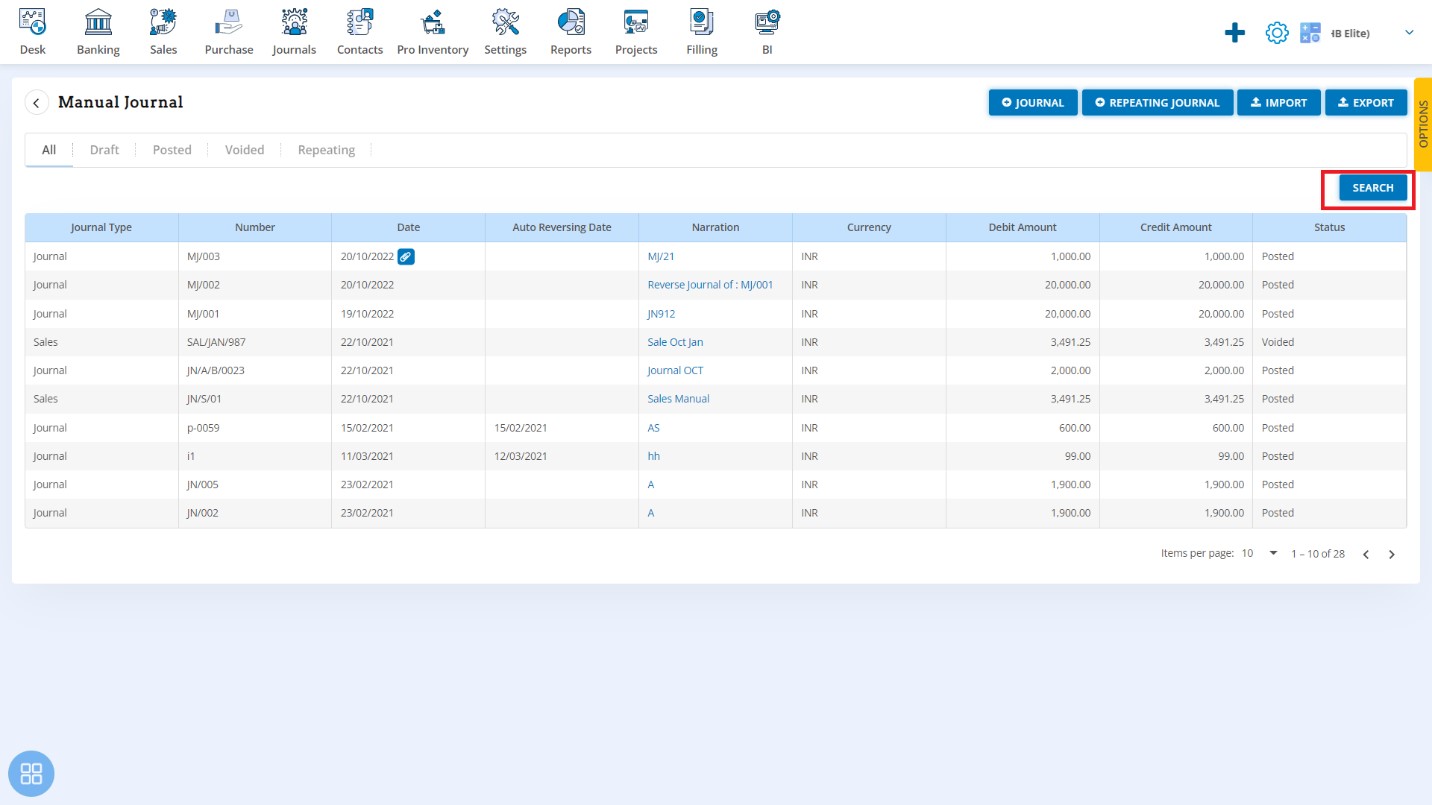1432x805 pixels.
Task: Click the Credit Amount column header
Action: [x=1176, y=227]
